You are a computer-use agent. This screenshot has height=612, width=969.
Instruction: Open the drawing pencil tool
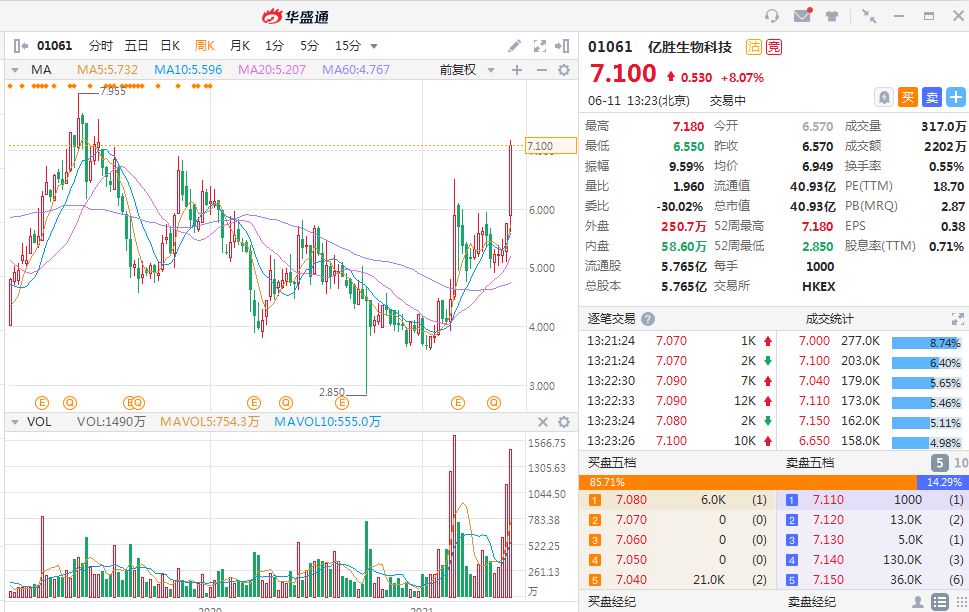(x=514, y=46)
